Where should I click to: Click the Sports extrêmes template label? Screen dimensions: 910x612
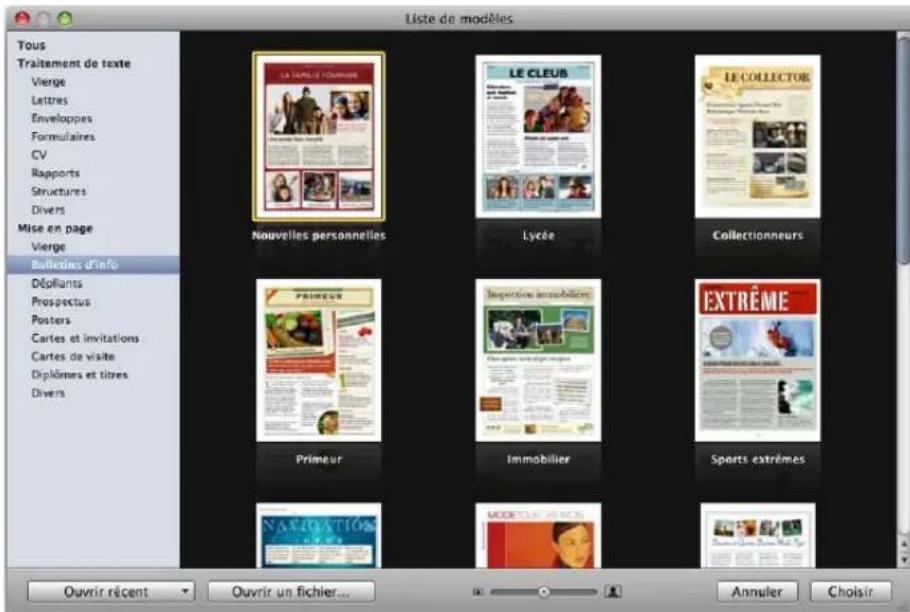point(757,459)
